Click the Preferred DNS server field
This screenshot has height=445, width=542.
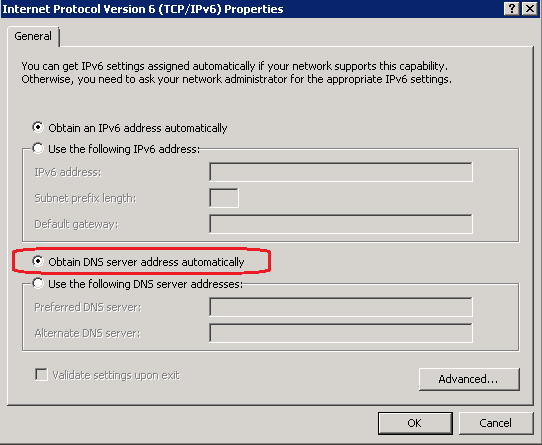click(341, 307)
